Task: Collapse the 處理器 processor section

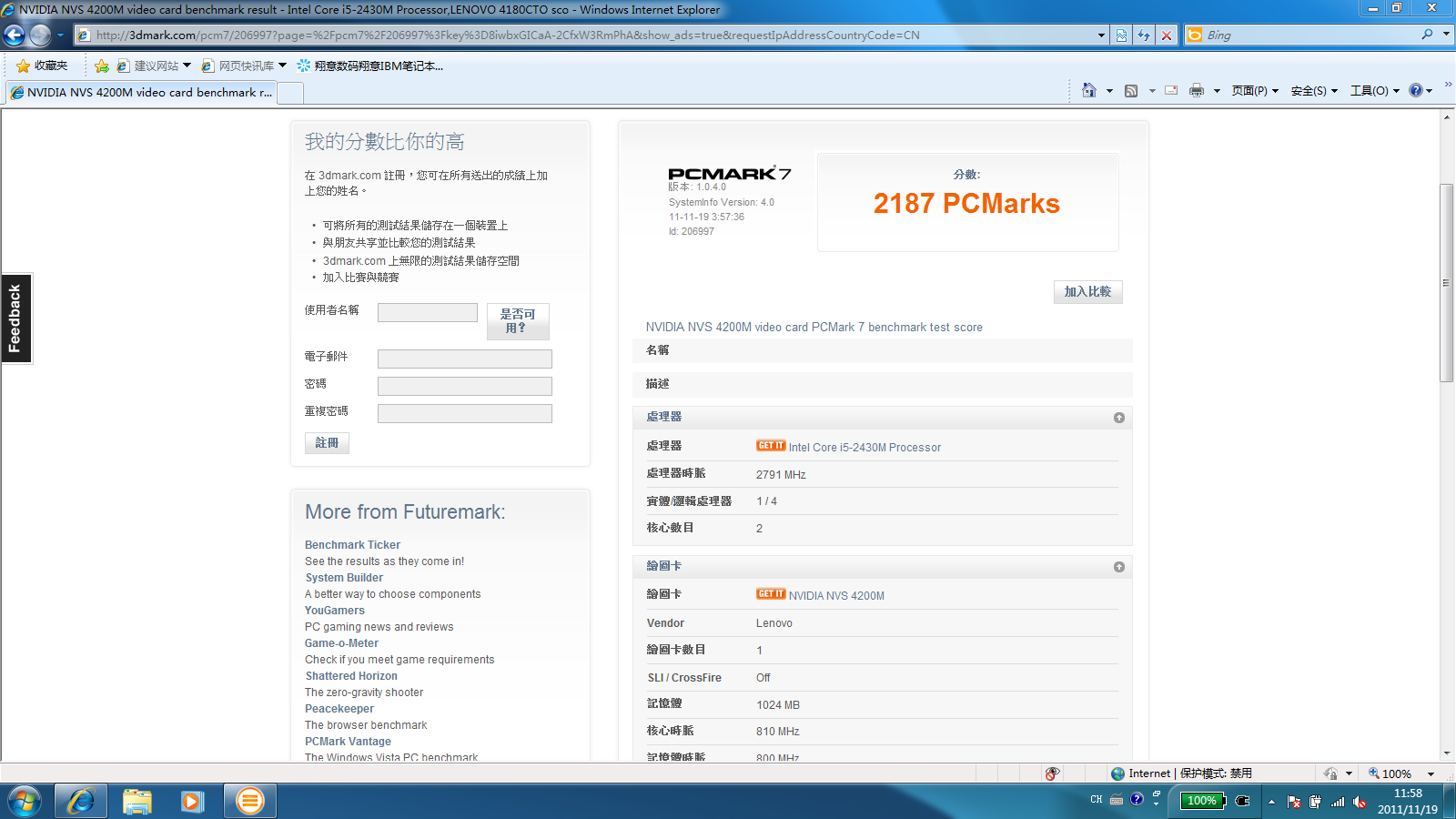Action: tap(1119, 418)
